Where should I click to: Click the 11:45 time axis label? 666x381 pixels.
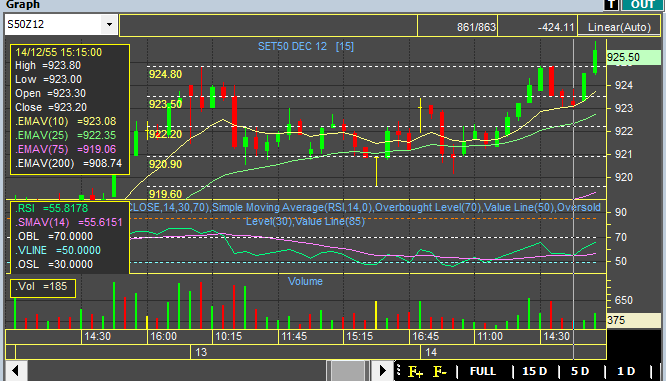294,337
